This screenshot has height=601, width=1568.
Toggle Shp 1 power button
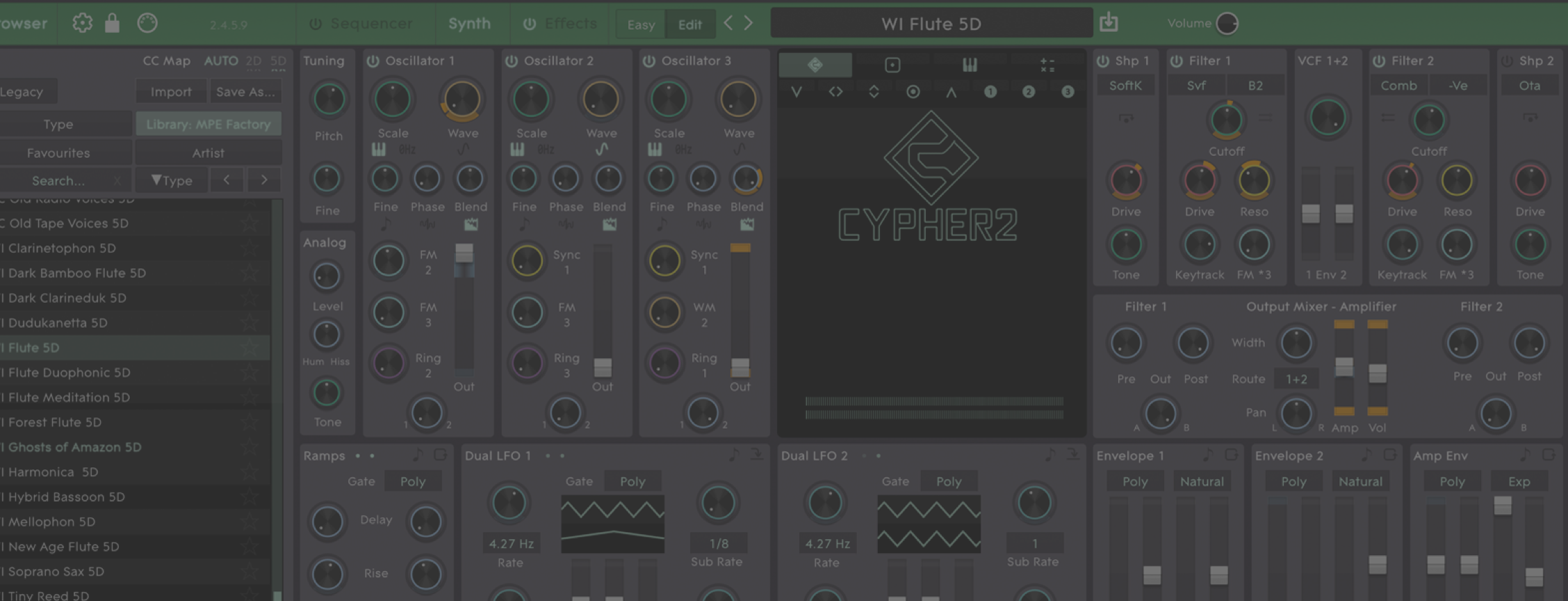pos(1103,61)
